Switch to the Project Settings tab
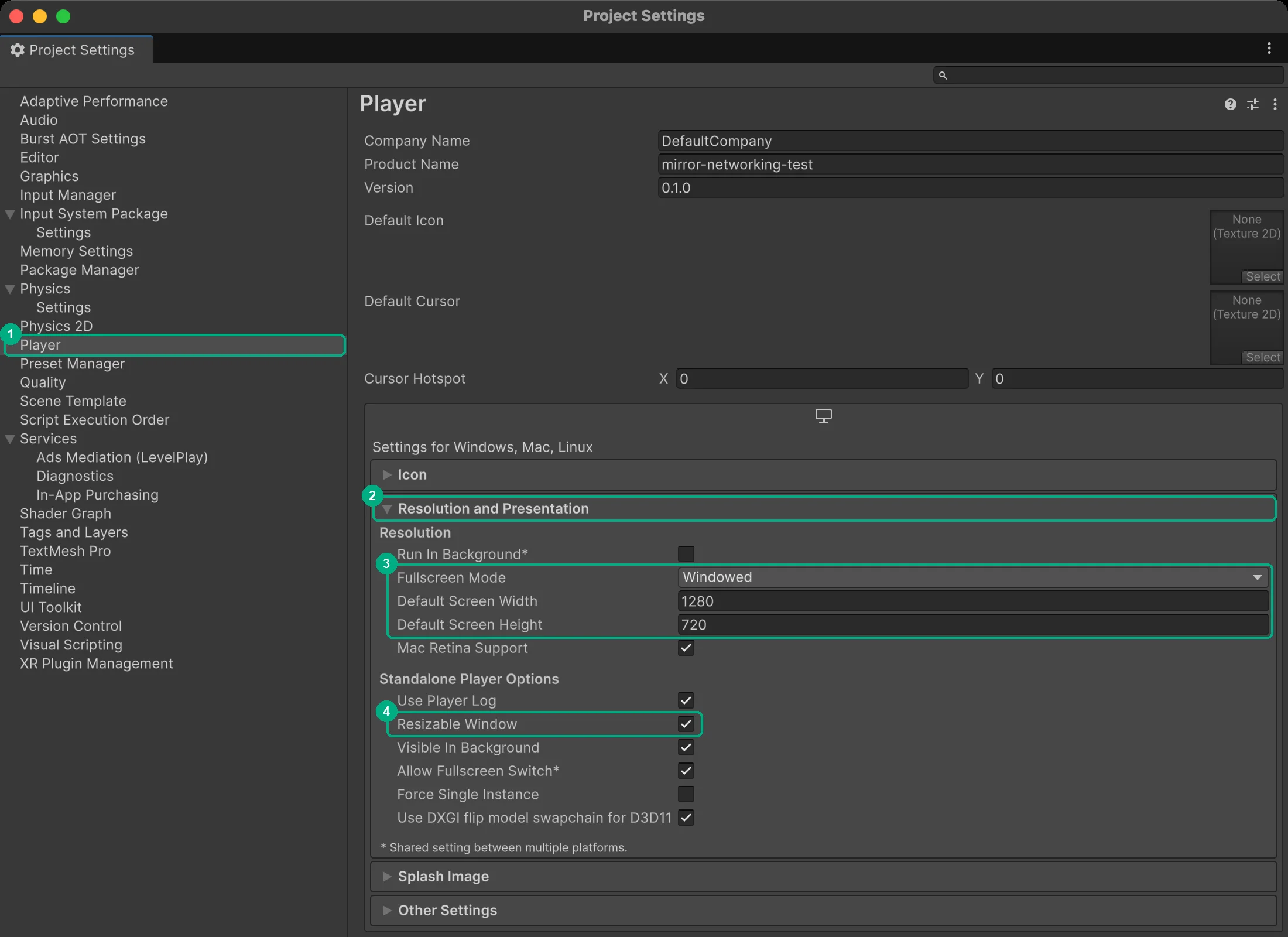 tap(77, 50)
